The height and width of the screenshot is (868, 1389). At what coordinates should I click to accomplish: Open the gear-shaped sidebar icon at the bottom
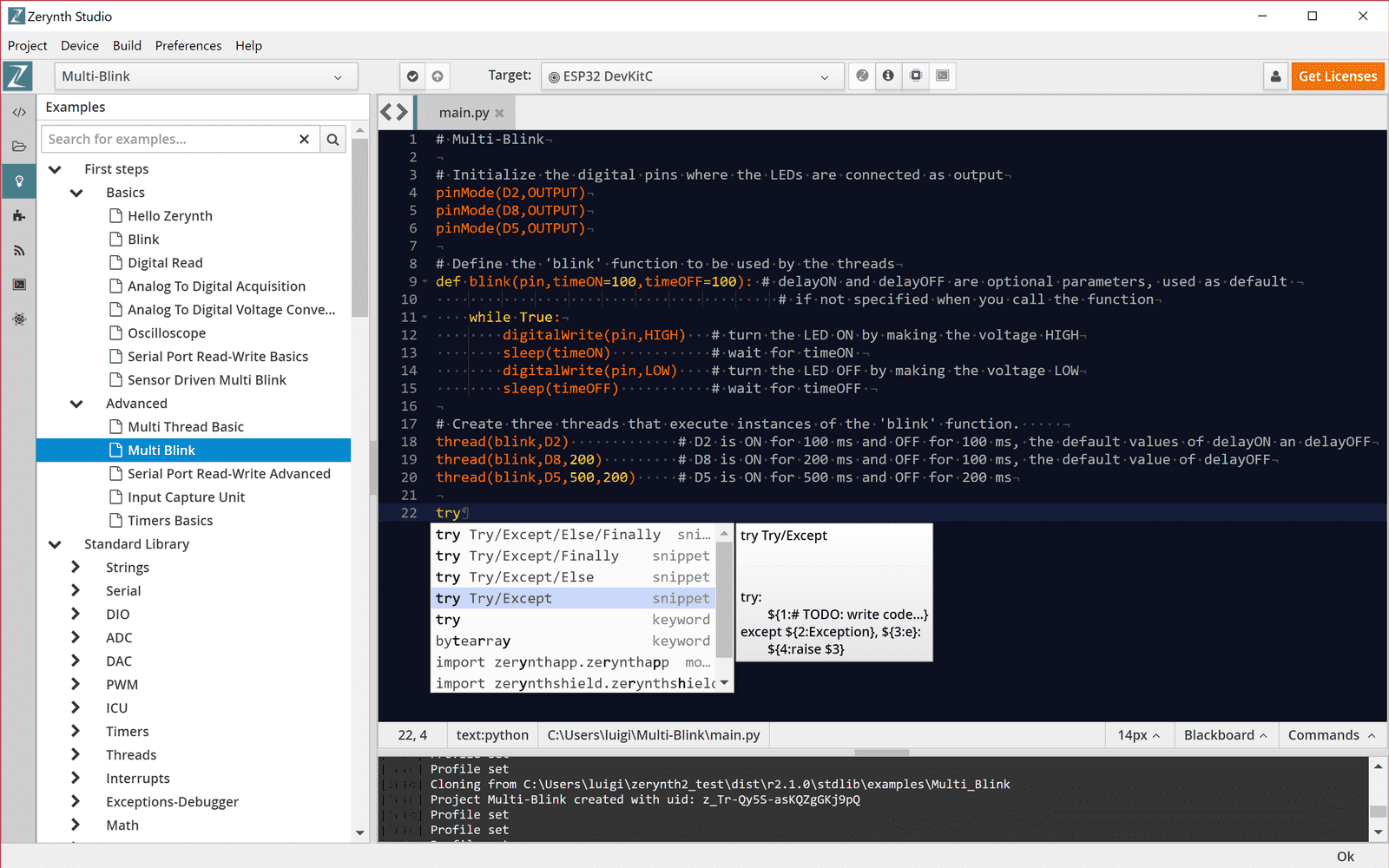point(19,319)
